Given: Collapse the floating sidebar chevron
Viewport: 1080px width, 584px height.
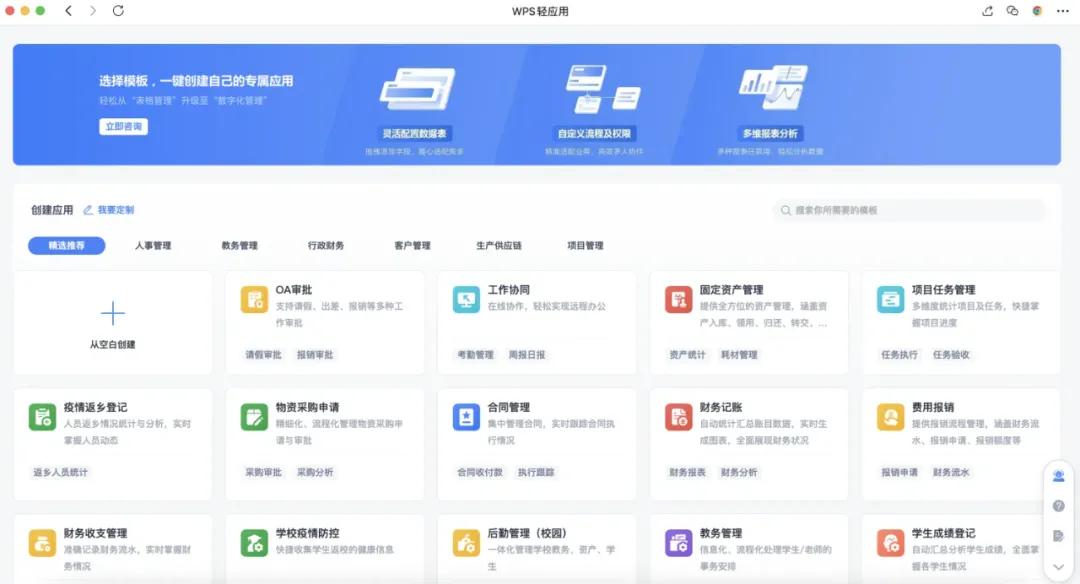Looking at the screenshot, I should point(1059,567).
